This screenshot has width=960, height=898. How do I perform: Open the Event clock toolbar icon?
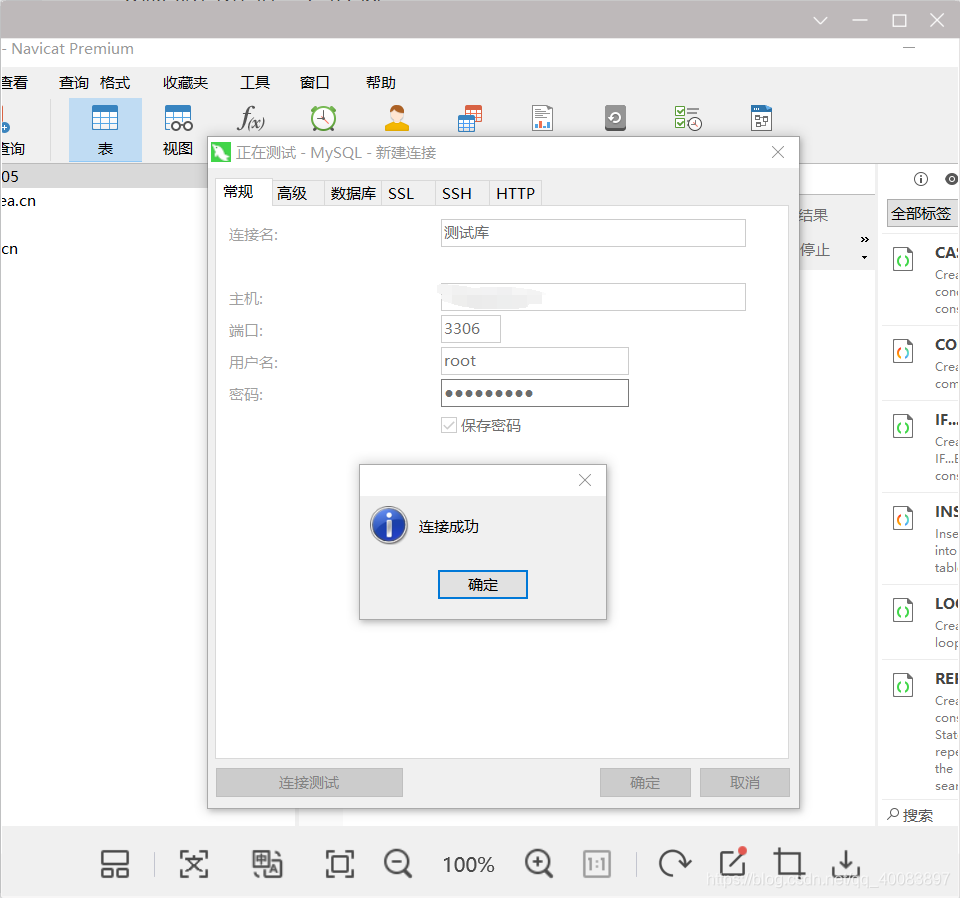323,118
